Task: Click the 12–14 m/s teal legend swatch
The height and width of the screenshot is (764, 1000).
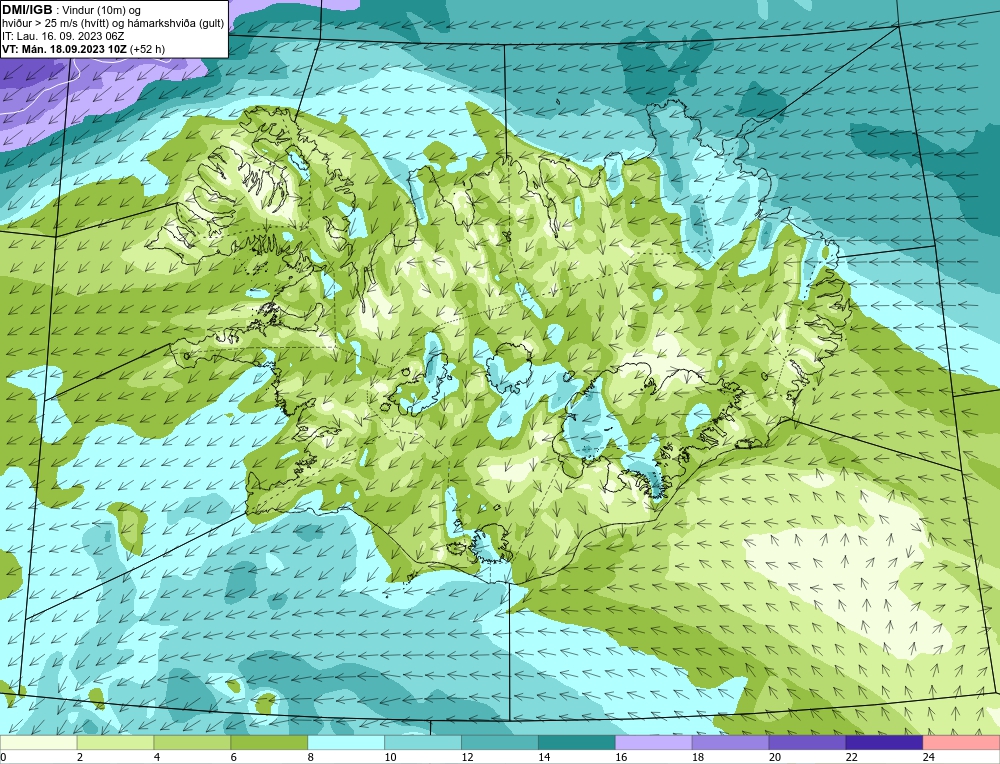Action: pyautogui.click(x=499, y=743)
